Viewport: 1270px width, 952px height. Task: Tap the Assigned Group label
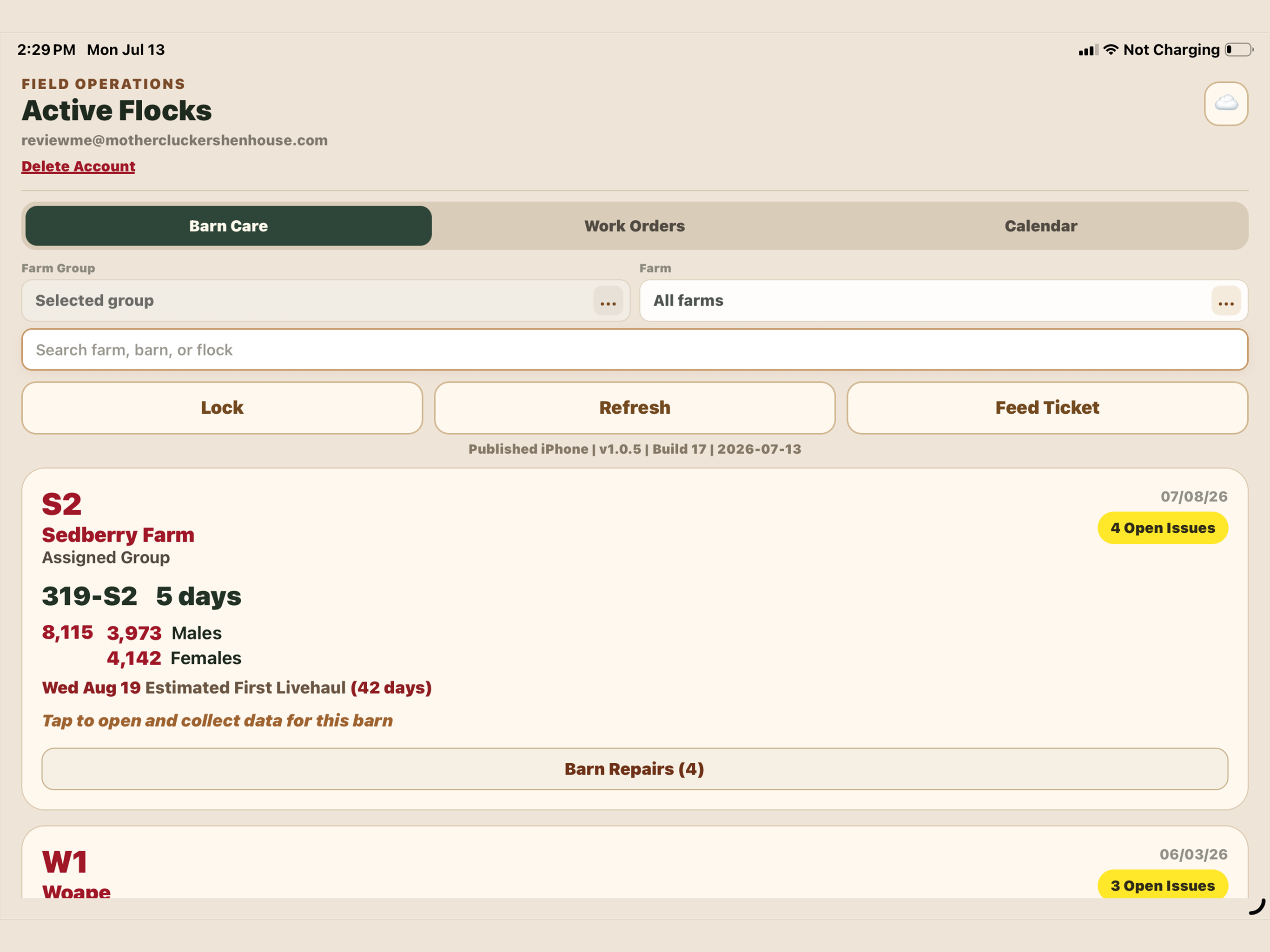106,557
